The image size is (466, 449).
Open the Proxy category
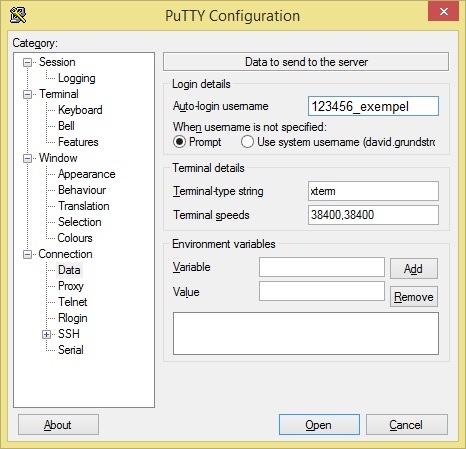[71, 286]
